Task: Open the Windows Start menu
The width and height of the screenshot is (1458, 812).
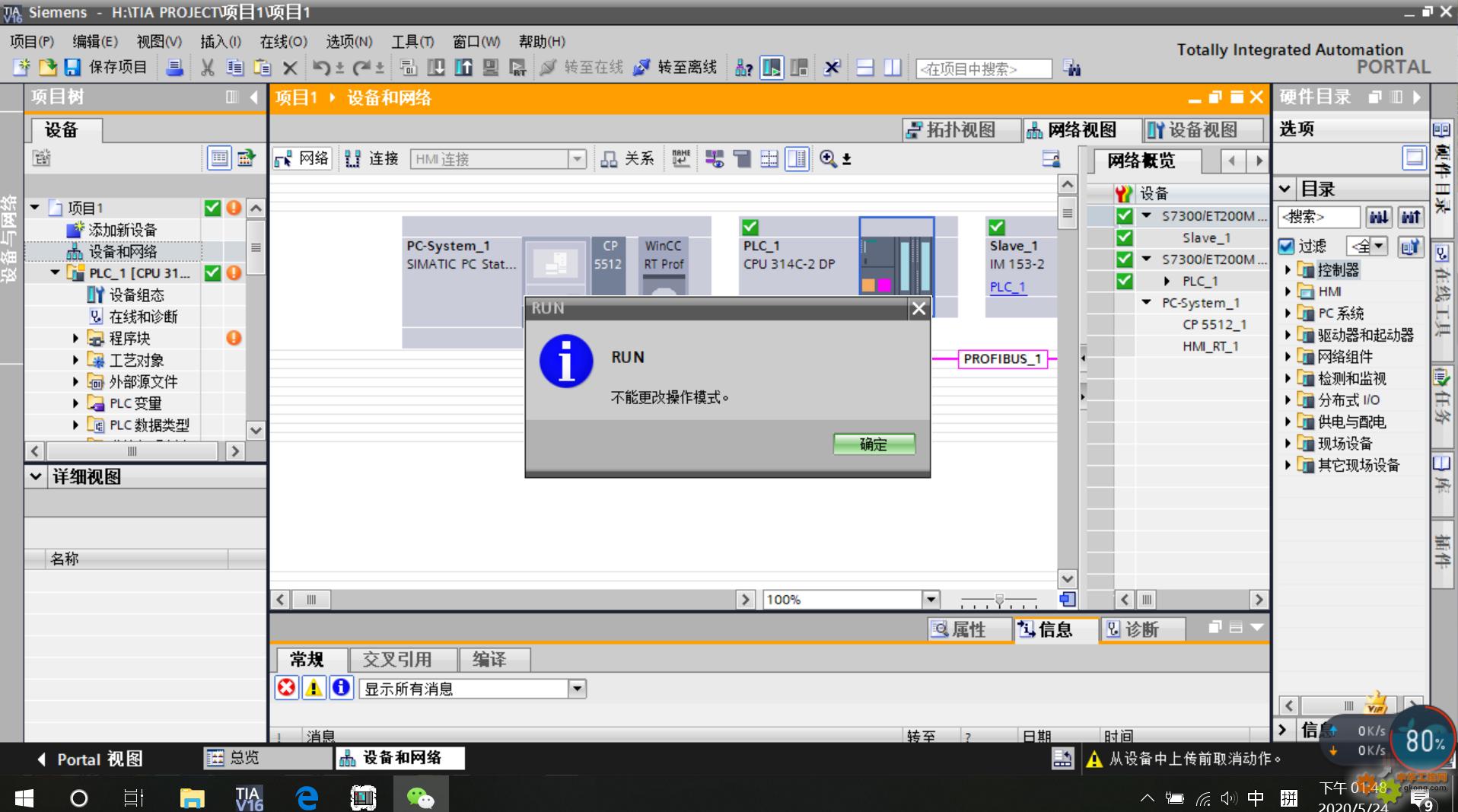Action: pyautogui.click(x=24, y=798)
